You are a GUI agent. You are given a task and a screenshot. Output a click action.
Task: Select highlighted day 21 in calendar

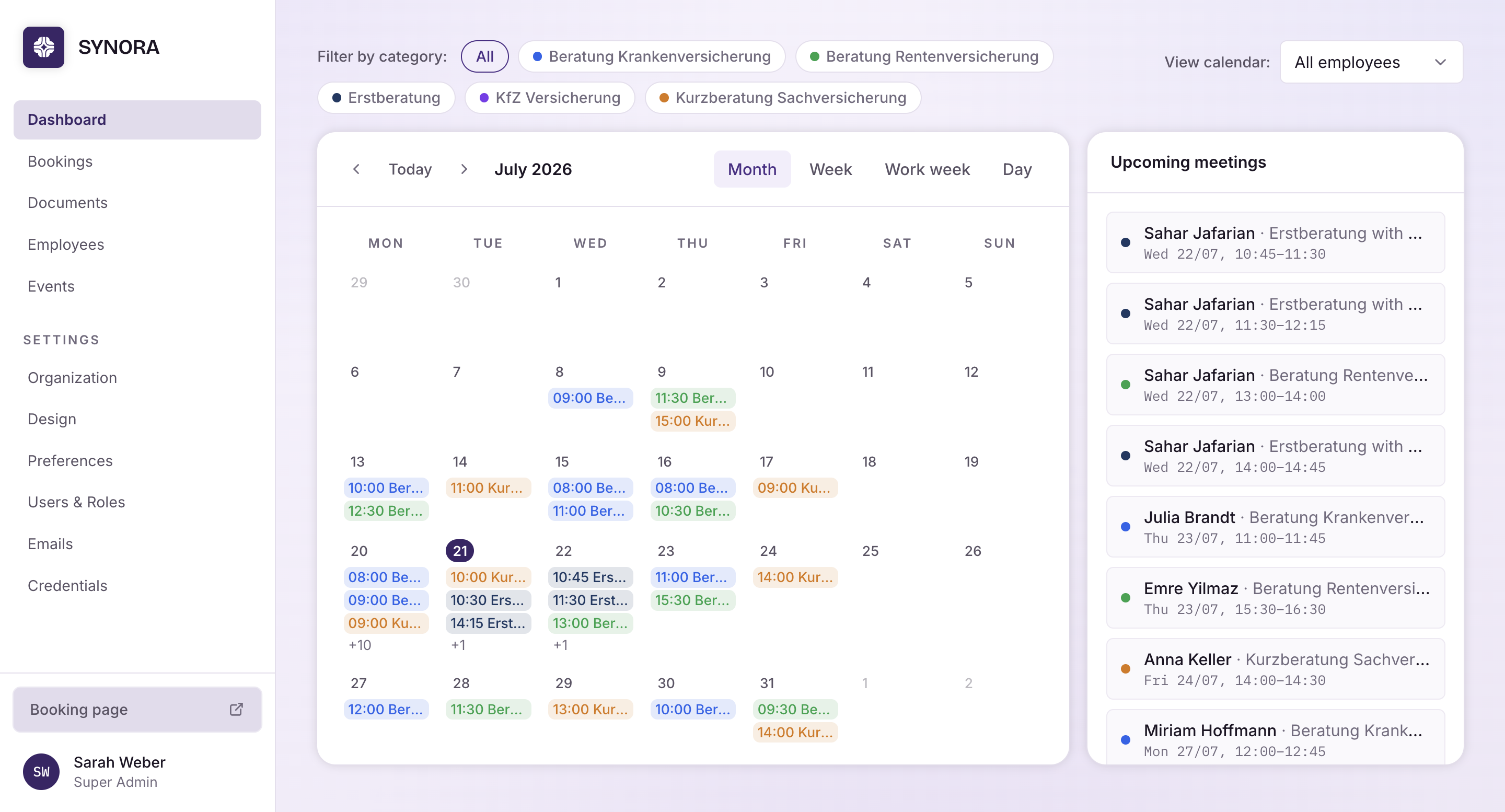click(460, 550)
